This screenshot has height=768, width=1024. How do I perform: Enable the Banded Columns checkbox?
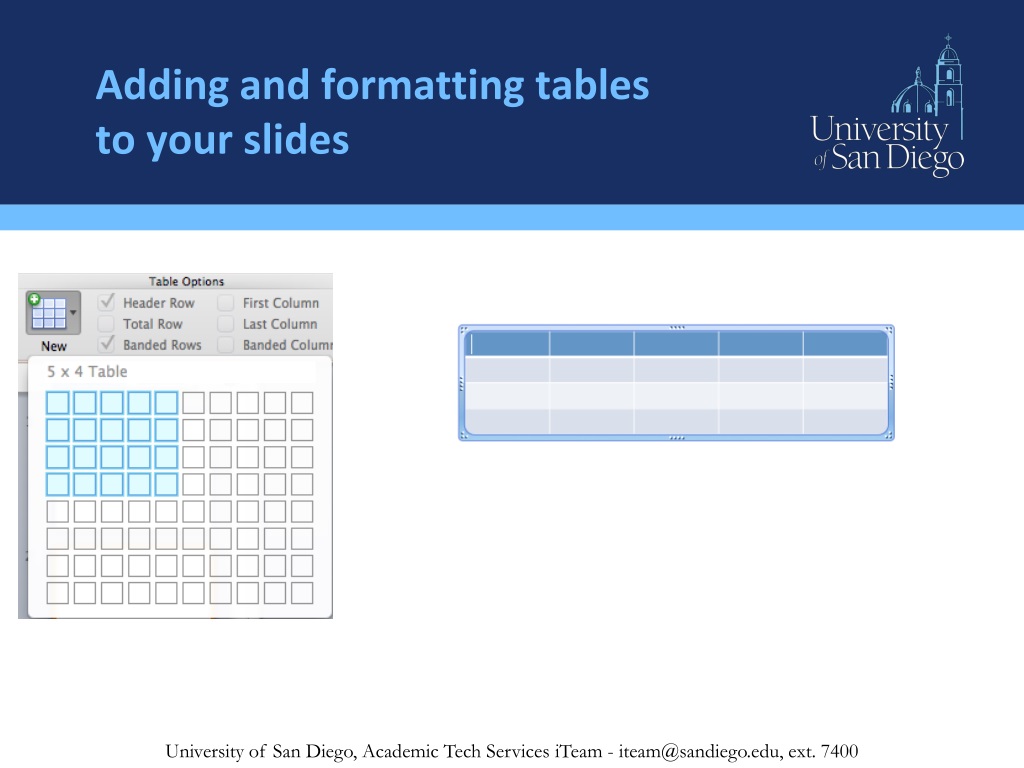click(x=226, y=345)
